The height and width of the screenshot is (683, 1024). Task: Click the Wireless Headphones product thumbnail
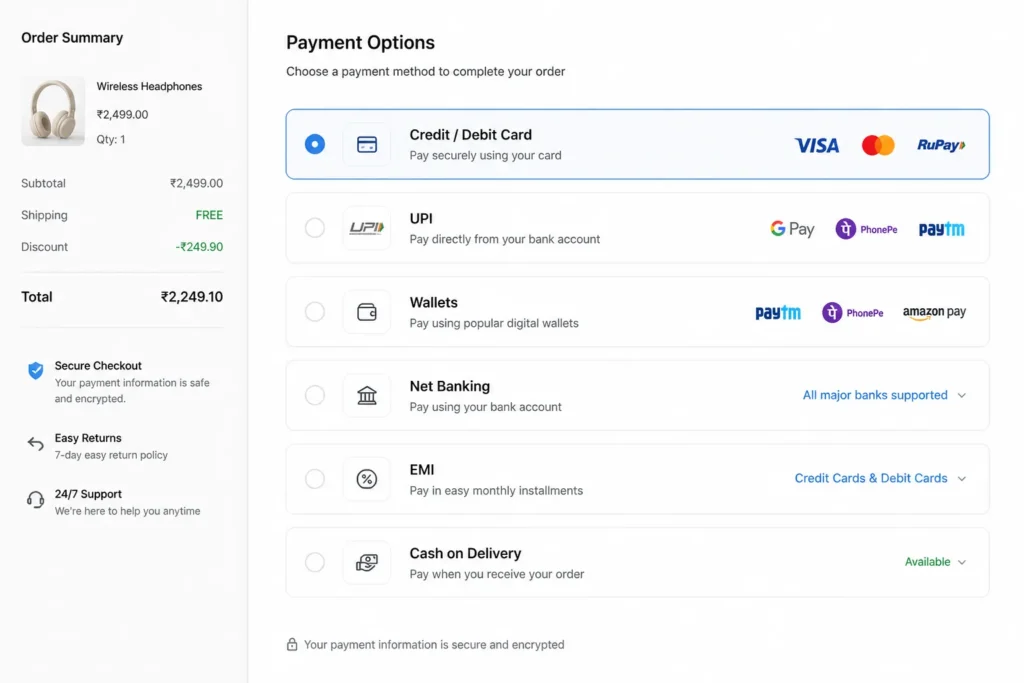[x=53, y=111]
